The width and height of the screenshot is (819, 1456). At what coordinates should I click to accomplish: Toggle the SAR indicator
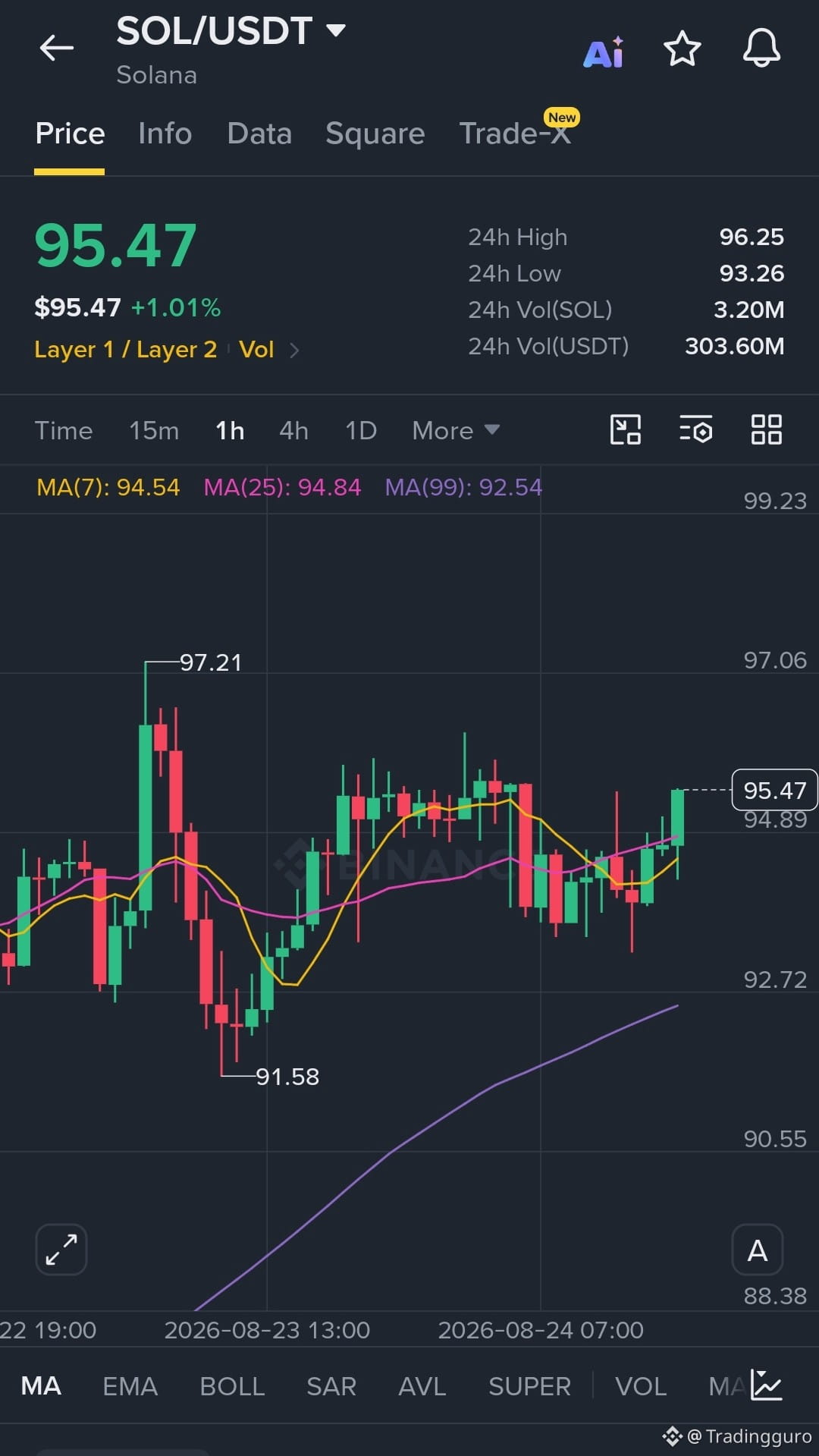(331, 1385)
